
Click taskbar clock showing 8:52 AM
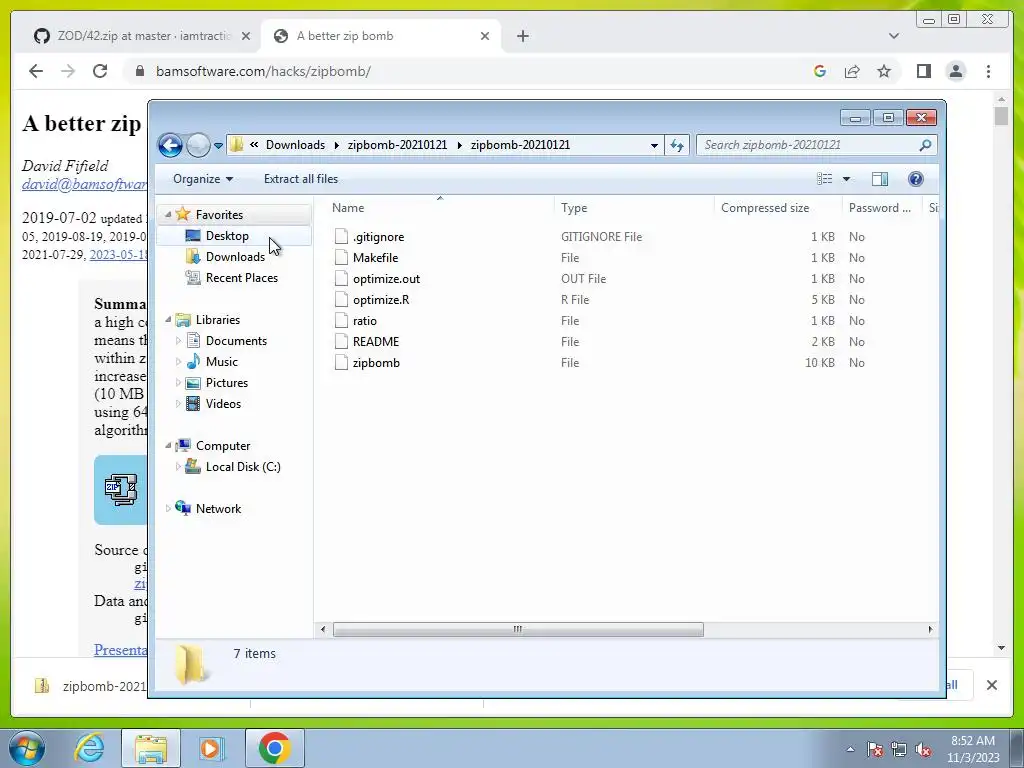click(x=972, y=749)
